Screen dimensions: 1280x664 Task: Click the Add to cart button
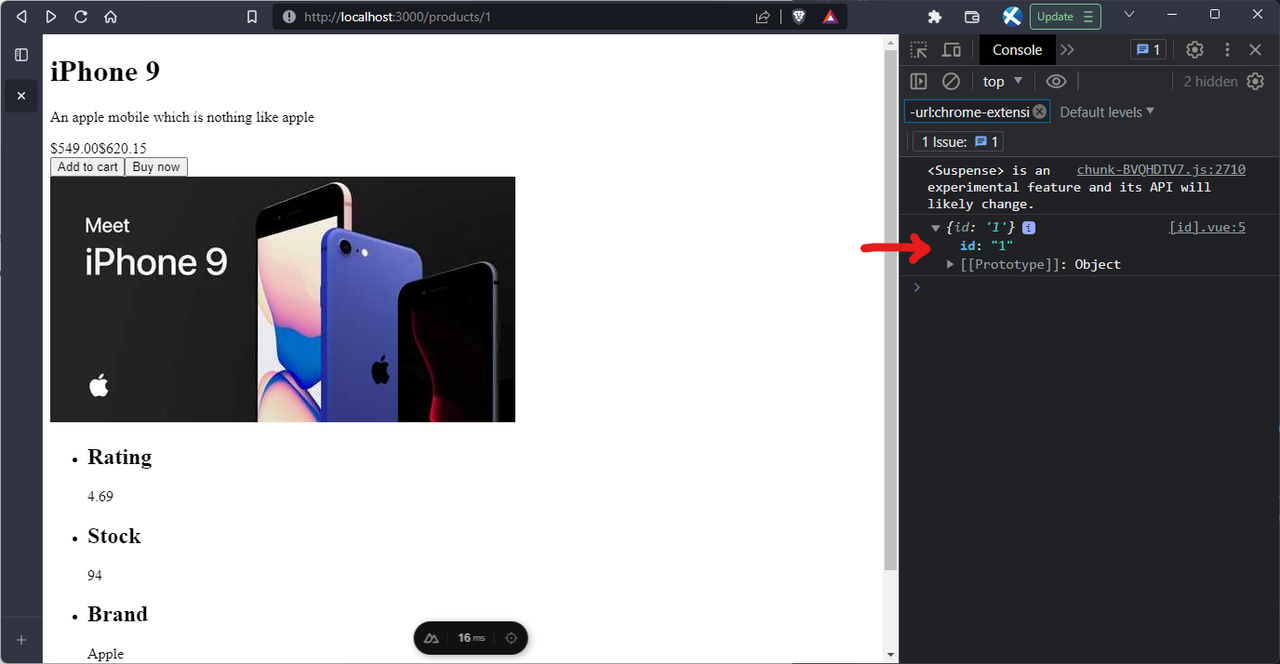[86, 166]
